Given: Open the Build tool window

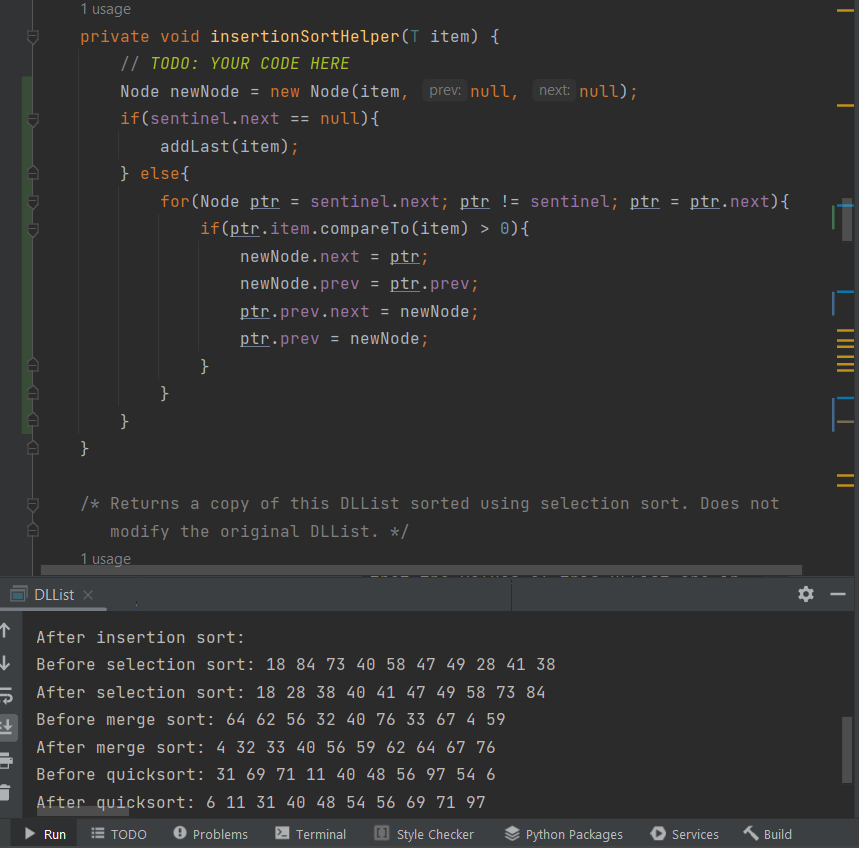Looking at the screenshot, I should tap(768, 834).
